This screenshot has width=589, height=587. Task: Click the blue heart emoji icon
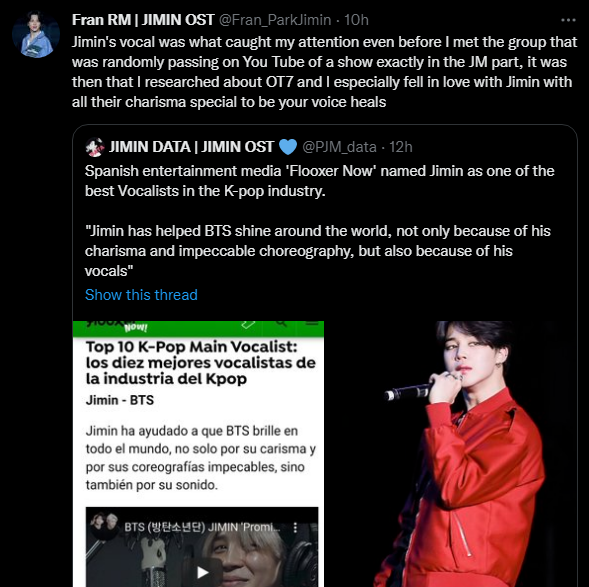tap(288, 147)
